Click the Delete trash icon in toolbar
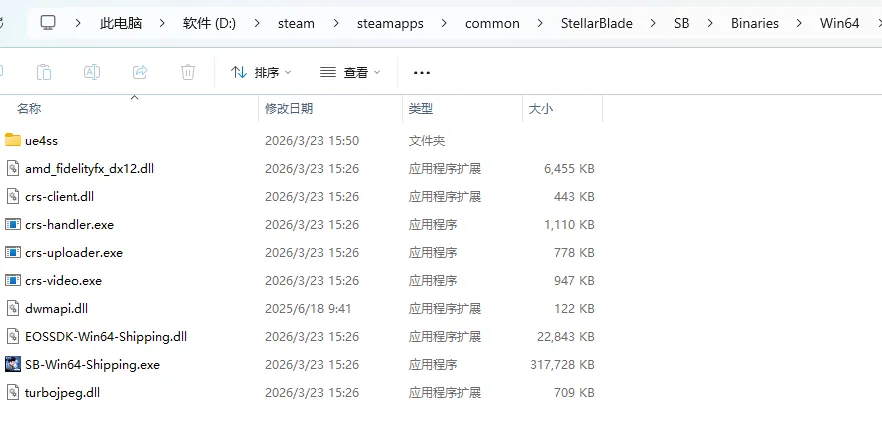 188,72
